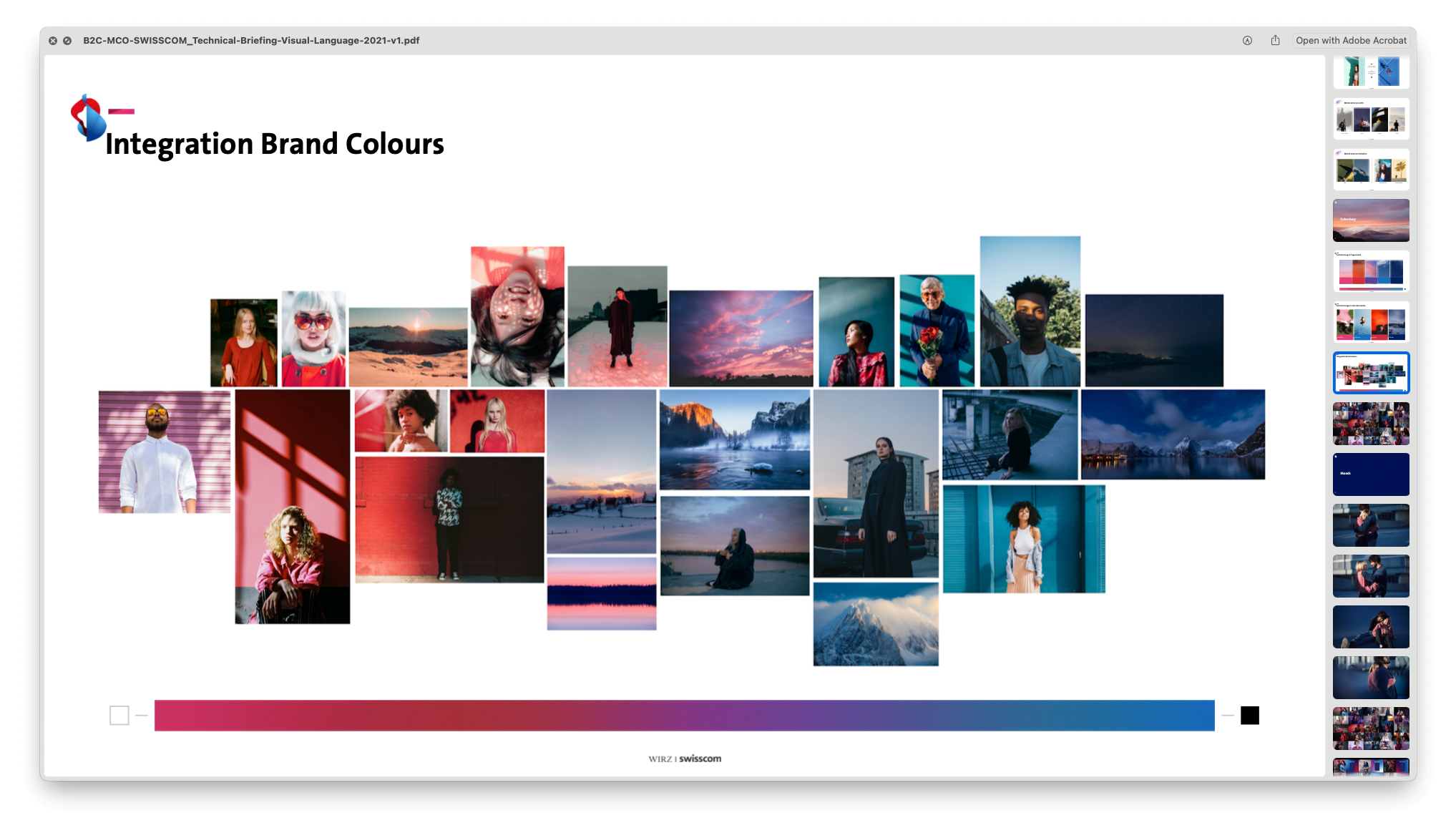This screenshot has width=1456, height=833.
Task: Click the snowy mountain peak photo
Action: (875, 624)
